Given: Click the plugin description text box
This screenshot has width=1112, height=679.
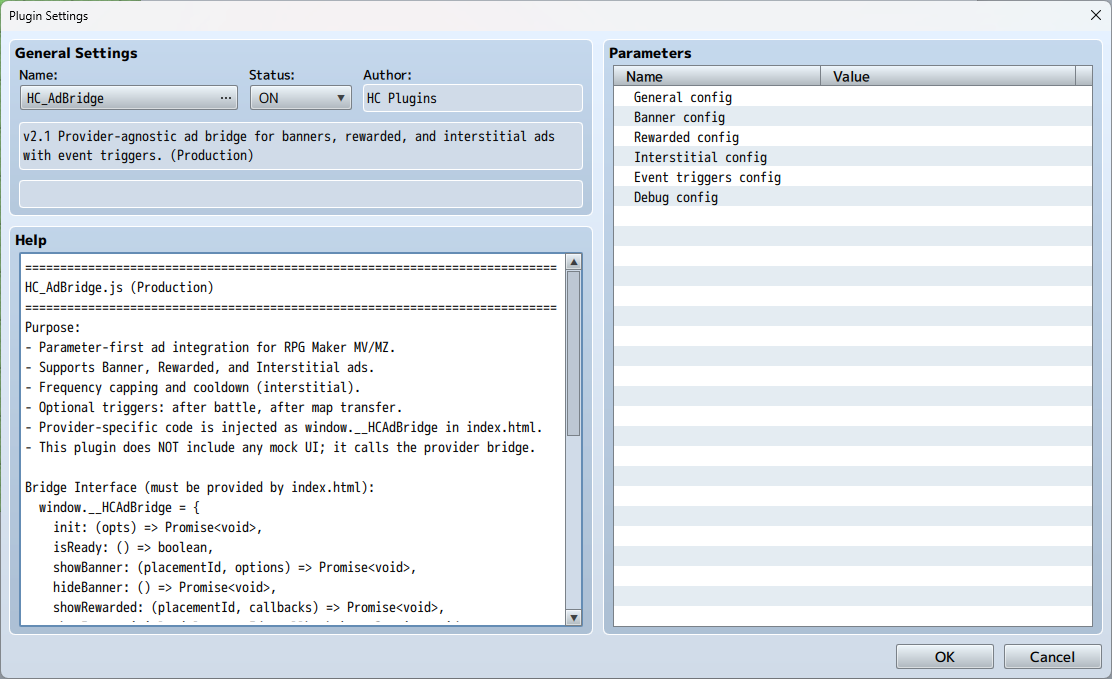Looking at the screenshot, I should 301,145.
